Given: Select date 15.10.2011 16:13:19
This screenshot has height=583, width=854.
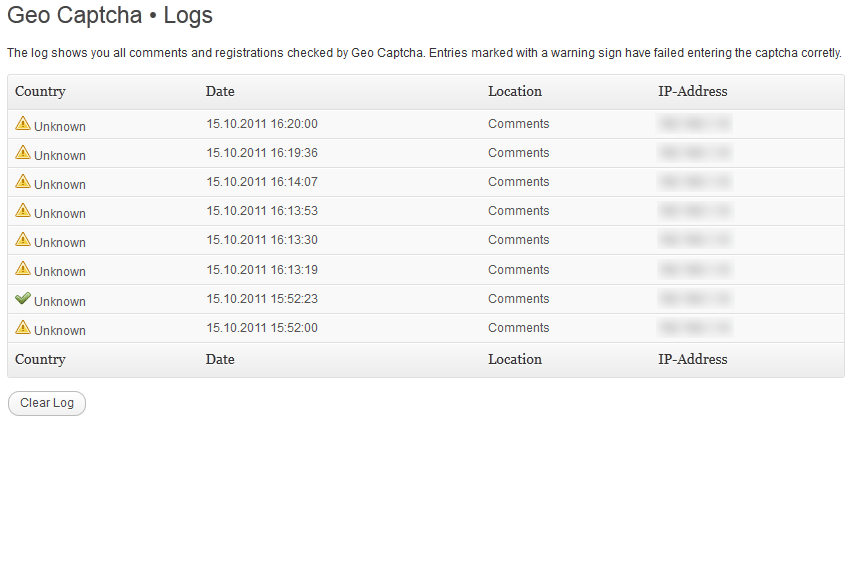Looking at the screenshot, I should (x=262, y=269).
